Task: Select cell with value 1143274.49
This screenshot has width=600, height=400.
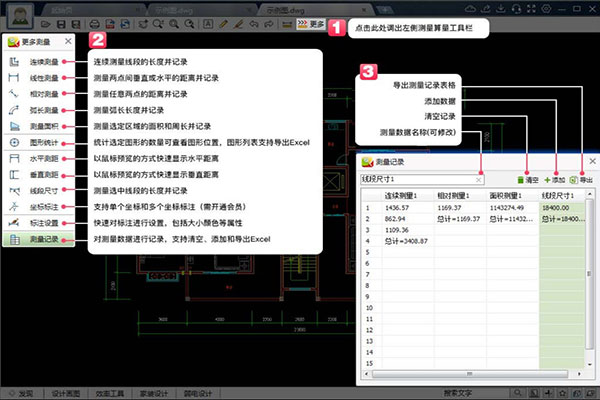Action: click(512, 208)
